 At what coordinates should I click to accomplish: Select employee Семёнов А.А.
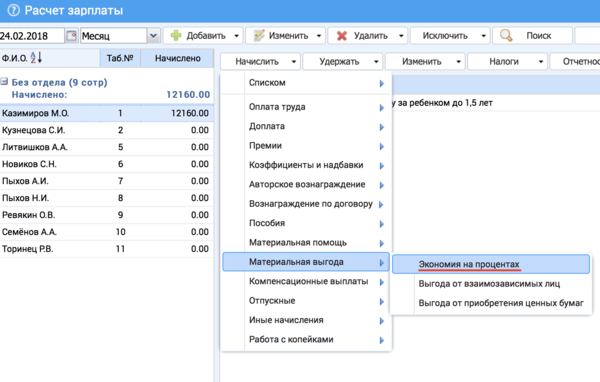pos(106,232)
